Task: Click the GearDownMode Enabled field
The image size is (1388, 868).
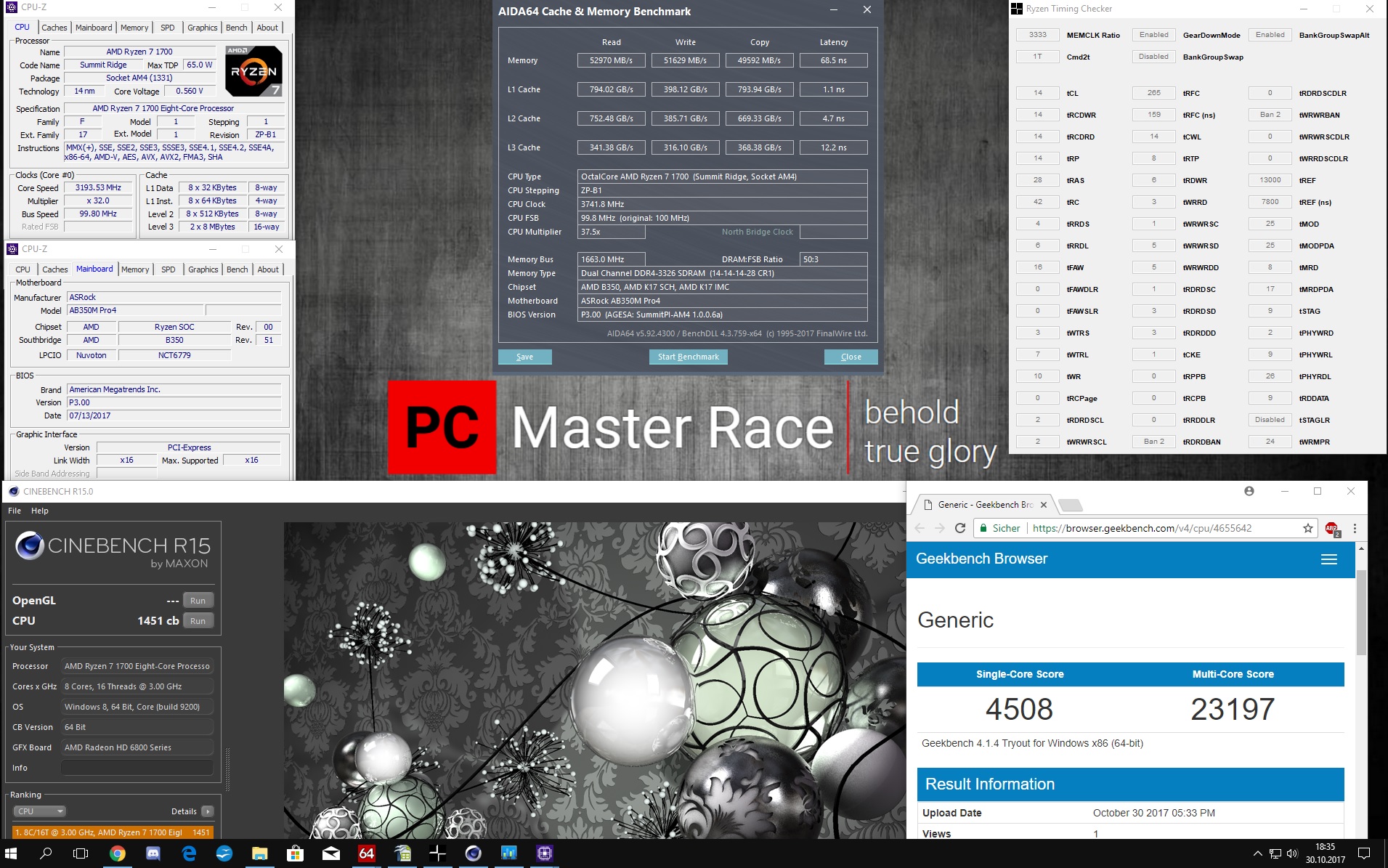Action: click(x=1153, y=35)
